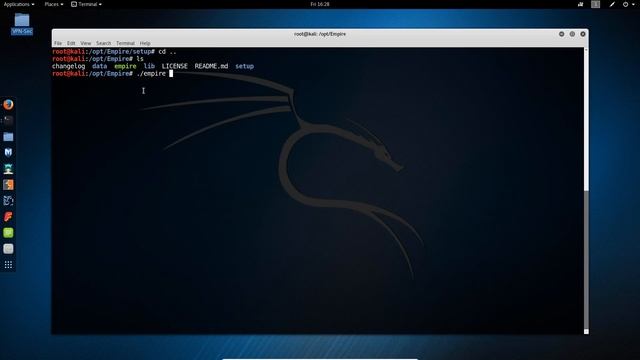The height and width of the screenshot is (360, 640).
Task: Open the Terminal menu in the menubar
Action: 125,43
